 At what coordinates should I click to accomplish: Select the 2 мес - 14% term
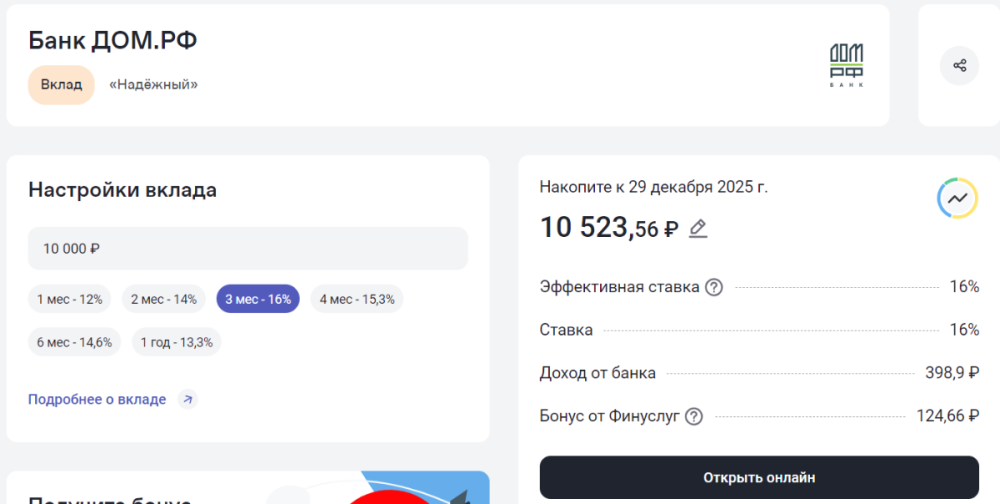pos(164,299)
